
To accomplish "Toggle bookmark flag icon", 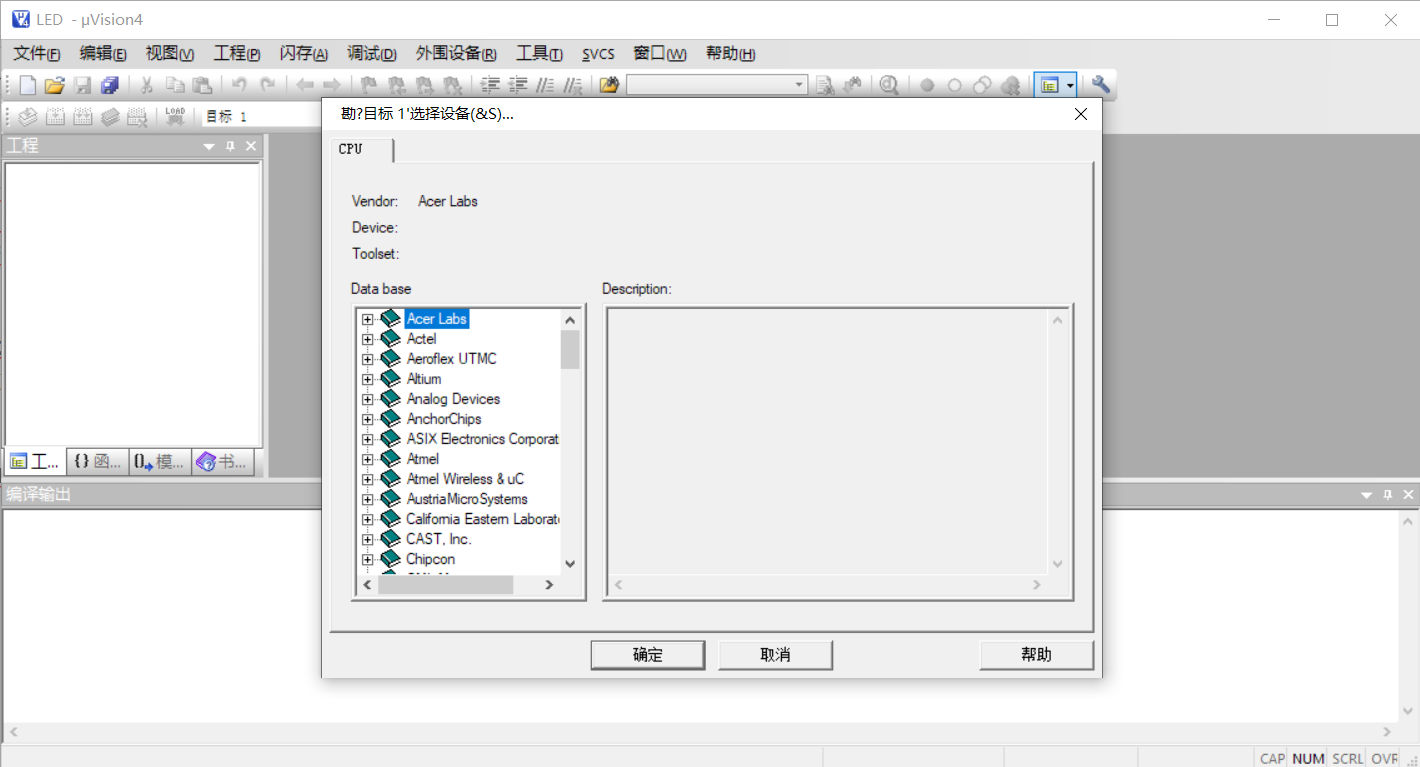I will pos(369,85).
